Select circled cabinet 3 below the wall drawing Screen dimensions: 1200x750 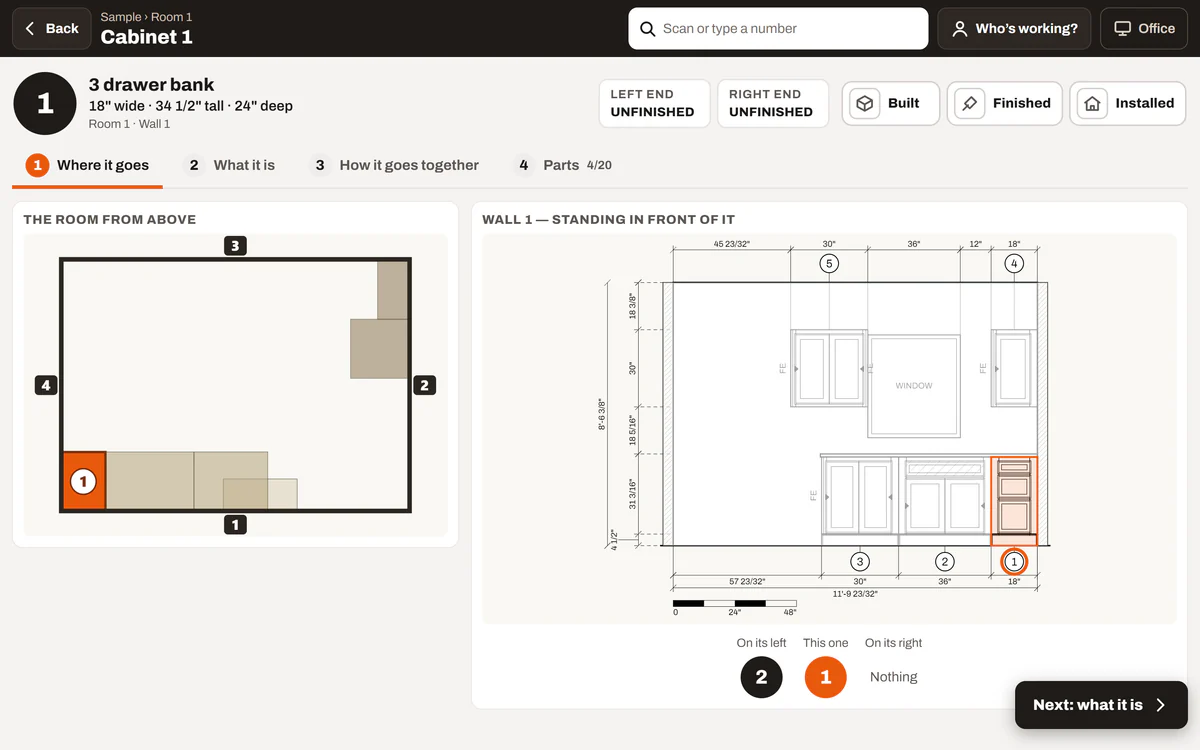coord(860,562)
